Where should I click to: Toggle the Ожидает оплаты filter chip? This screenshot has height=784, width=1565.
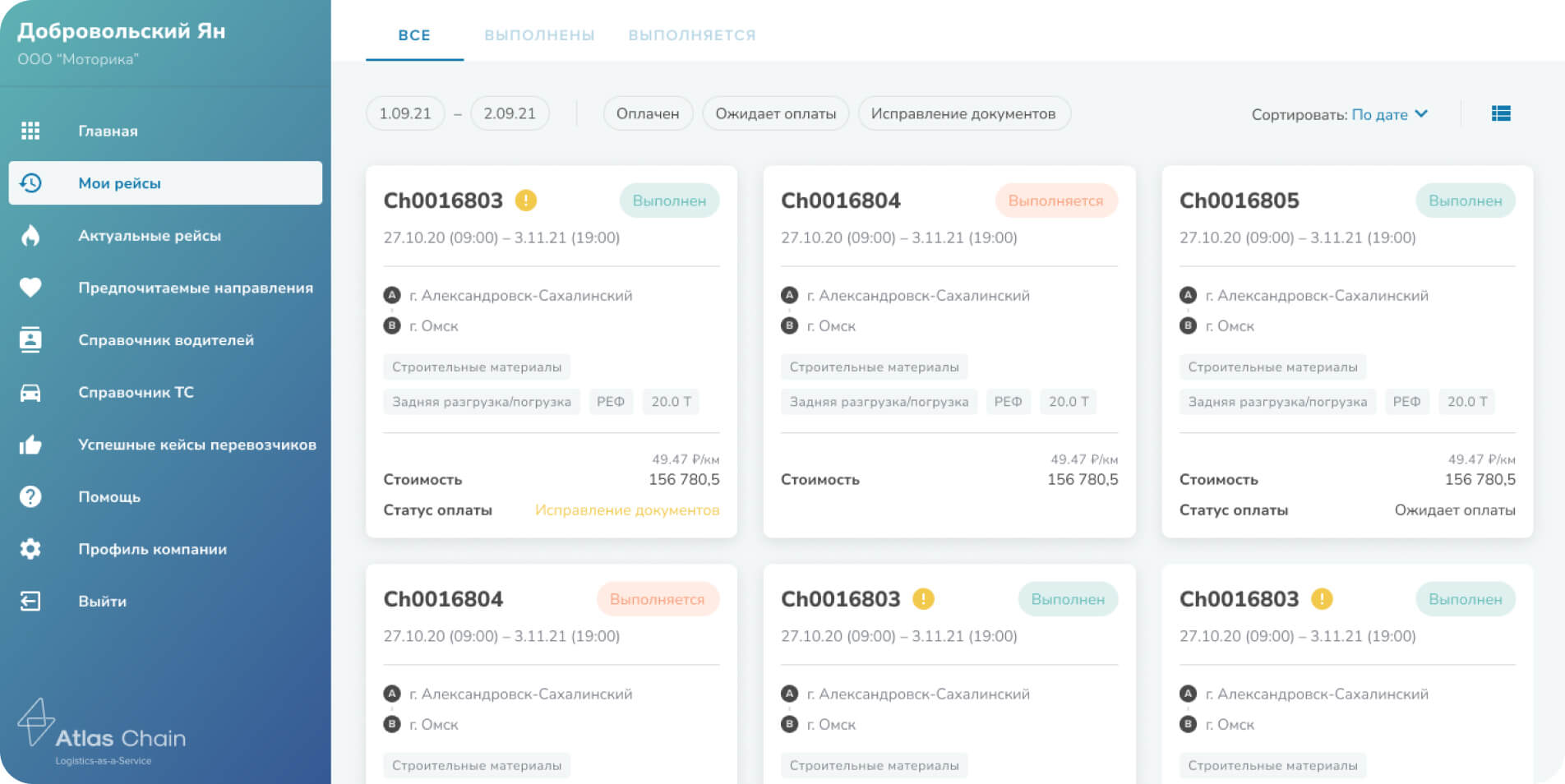[775, 114]
